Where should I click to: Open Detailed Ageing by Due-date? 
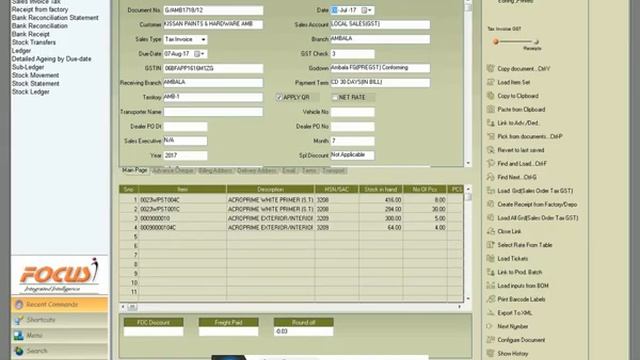tap(51, 59)
